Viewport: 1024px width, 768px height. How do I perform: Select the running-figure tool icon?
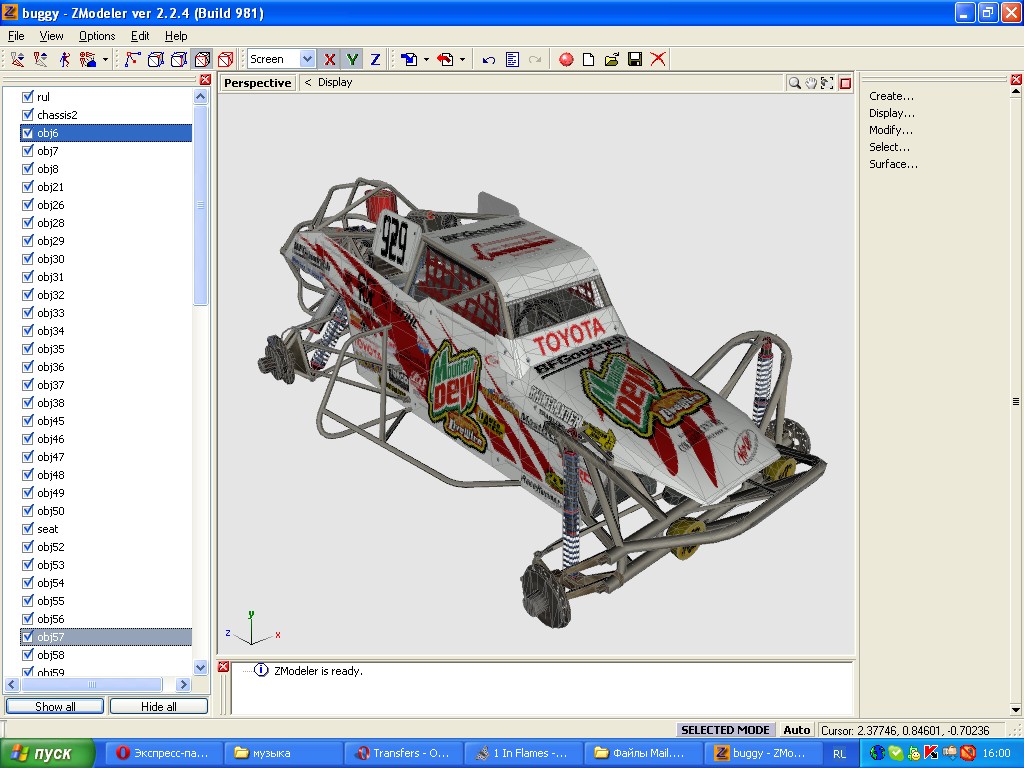[x=65, y=59]
